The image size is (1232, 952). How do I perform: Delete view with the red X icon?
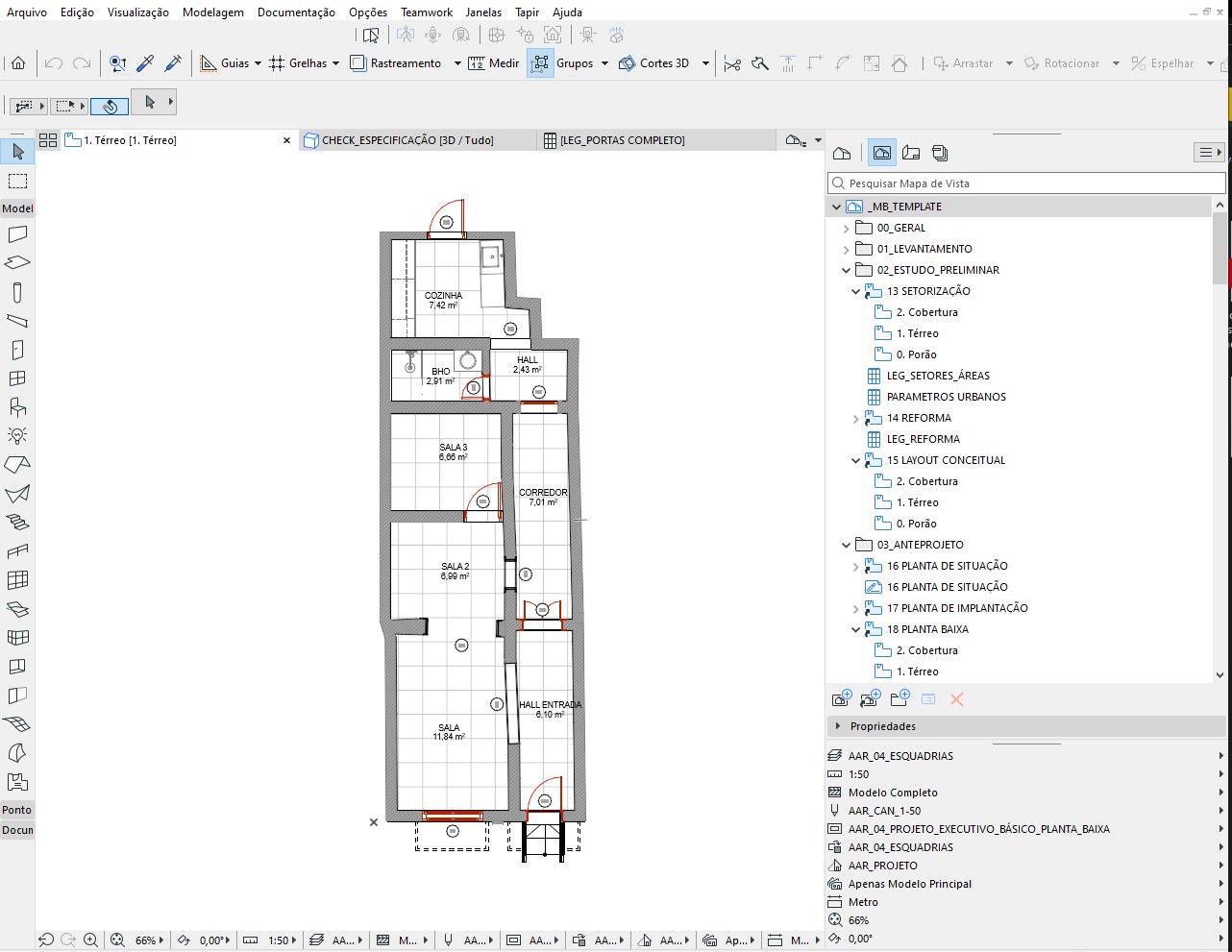pyautogui.click(x=957, y=699)
